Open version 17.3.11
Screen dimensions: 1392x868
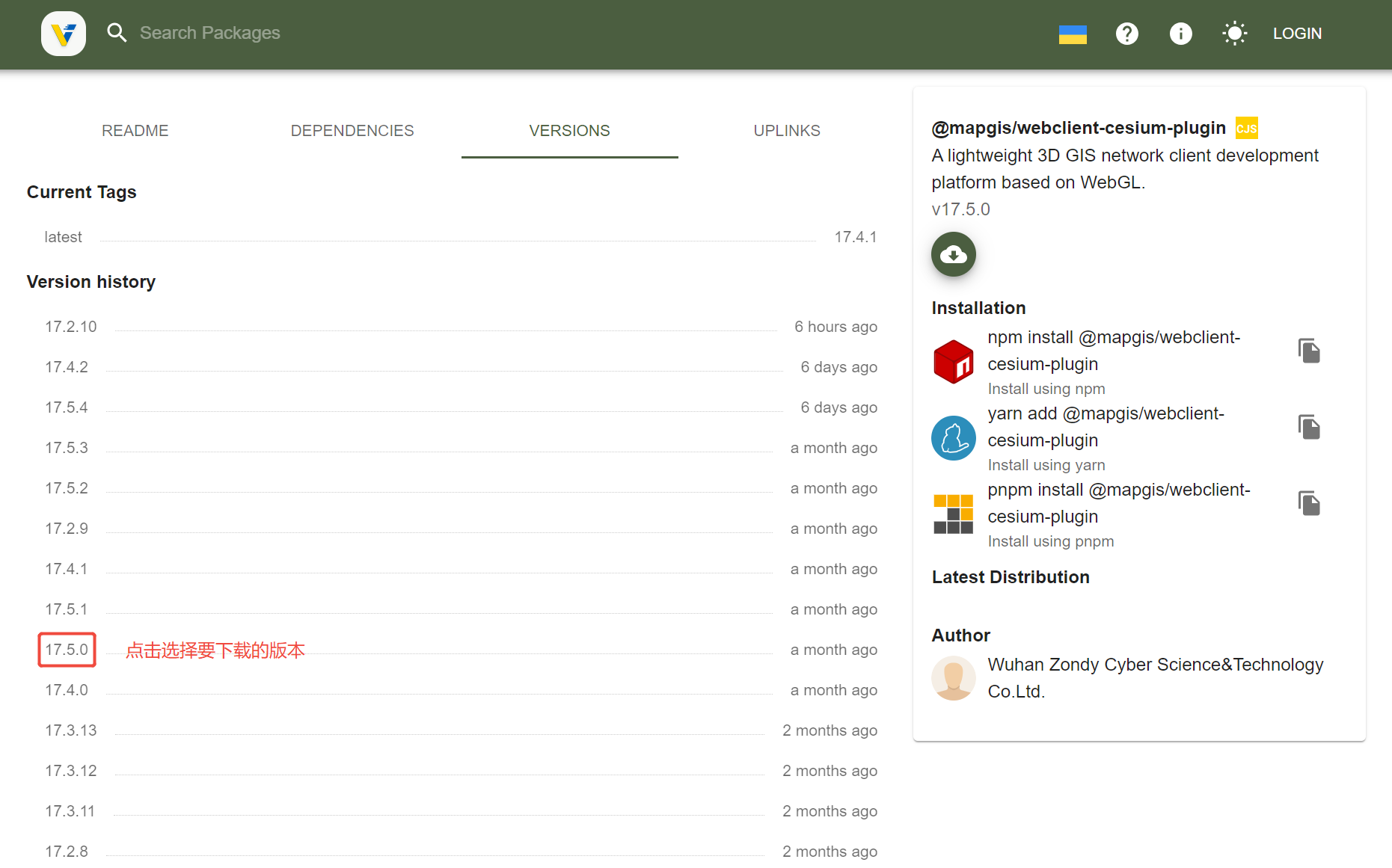coord(70,811)
